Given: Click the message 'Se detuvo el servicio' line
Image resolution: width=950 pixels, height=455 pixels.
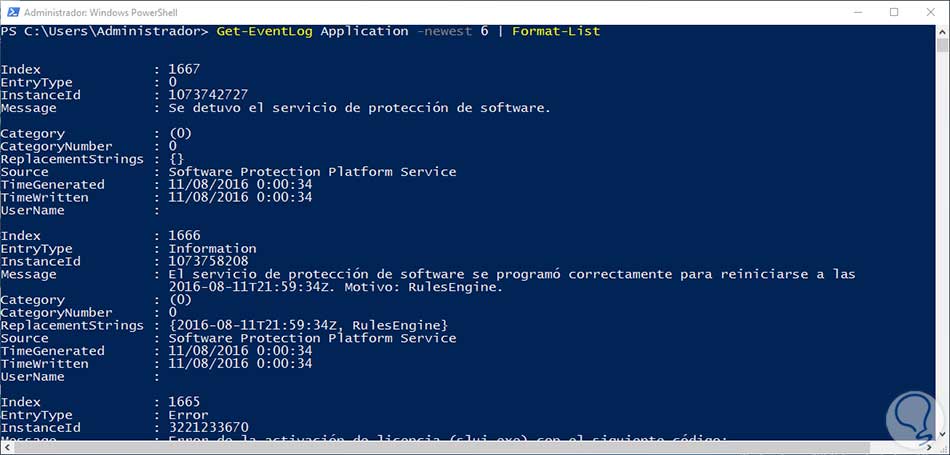Looking at the screenshot, I should click(x=359, y=108).
